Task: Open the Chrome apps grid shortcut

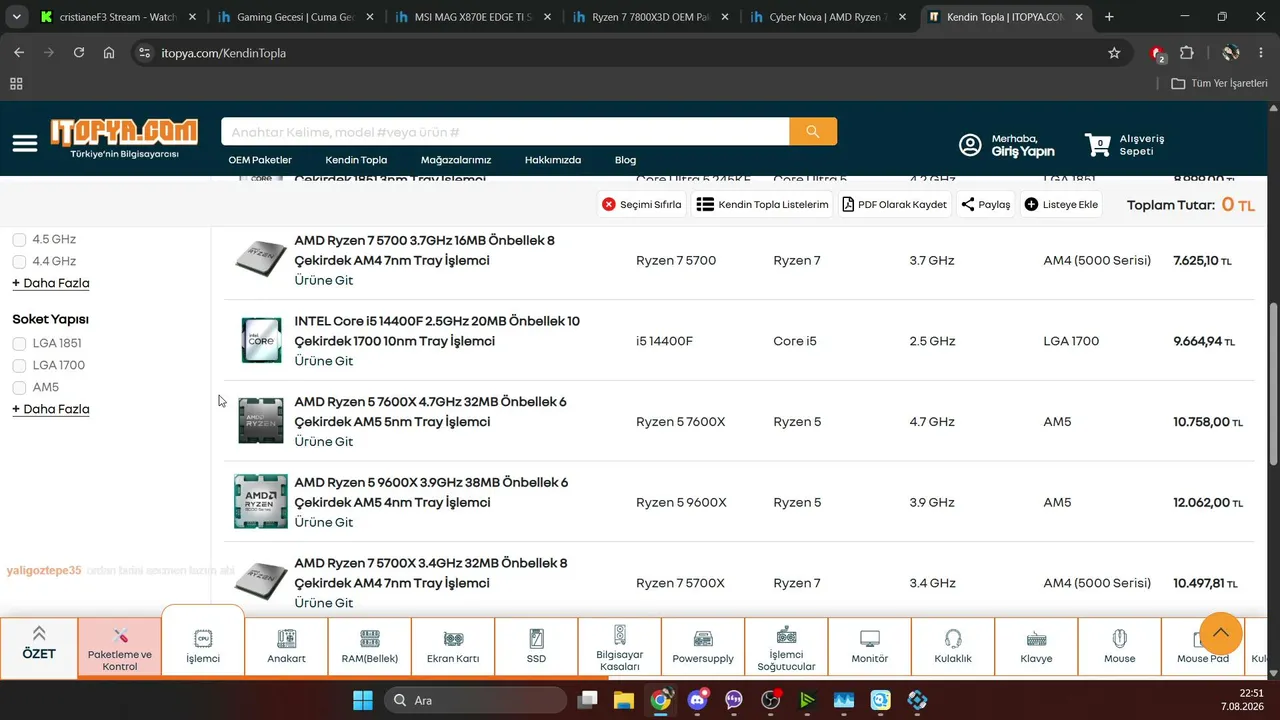Action: tap(16, 84)
